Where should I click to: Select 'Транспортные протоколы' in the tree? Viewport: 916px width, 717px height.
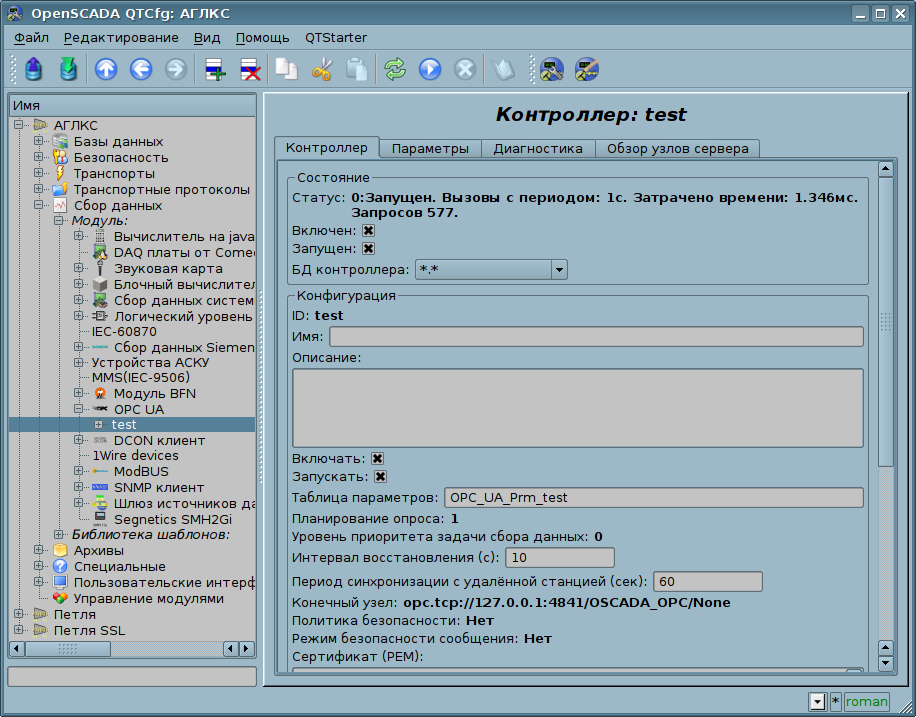(x=161, y=189)
